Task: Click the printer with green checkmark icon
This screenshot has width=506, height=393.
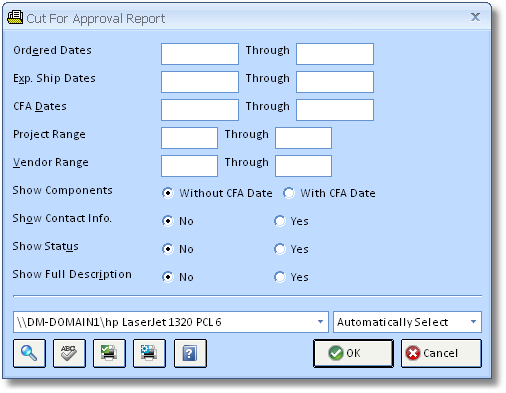Action: pos(109,353)
